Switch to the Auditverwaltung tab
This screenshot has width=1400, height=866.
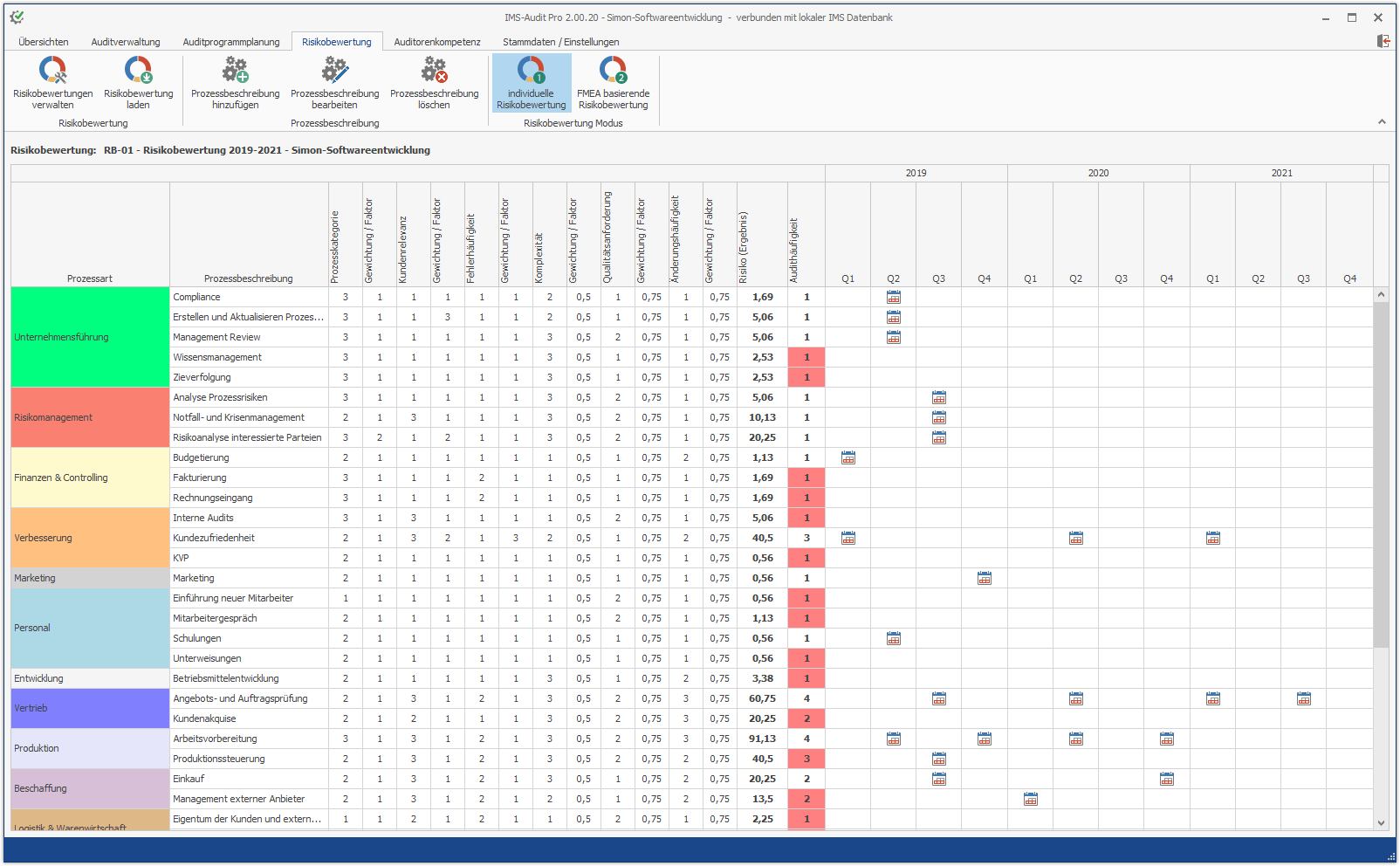[125, 41]
